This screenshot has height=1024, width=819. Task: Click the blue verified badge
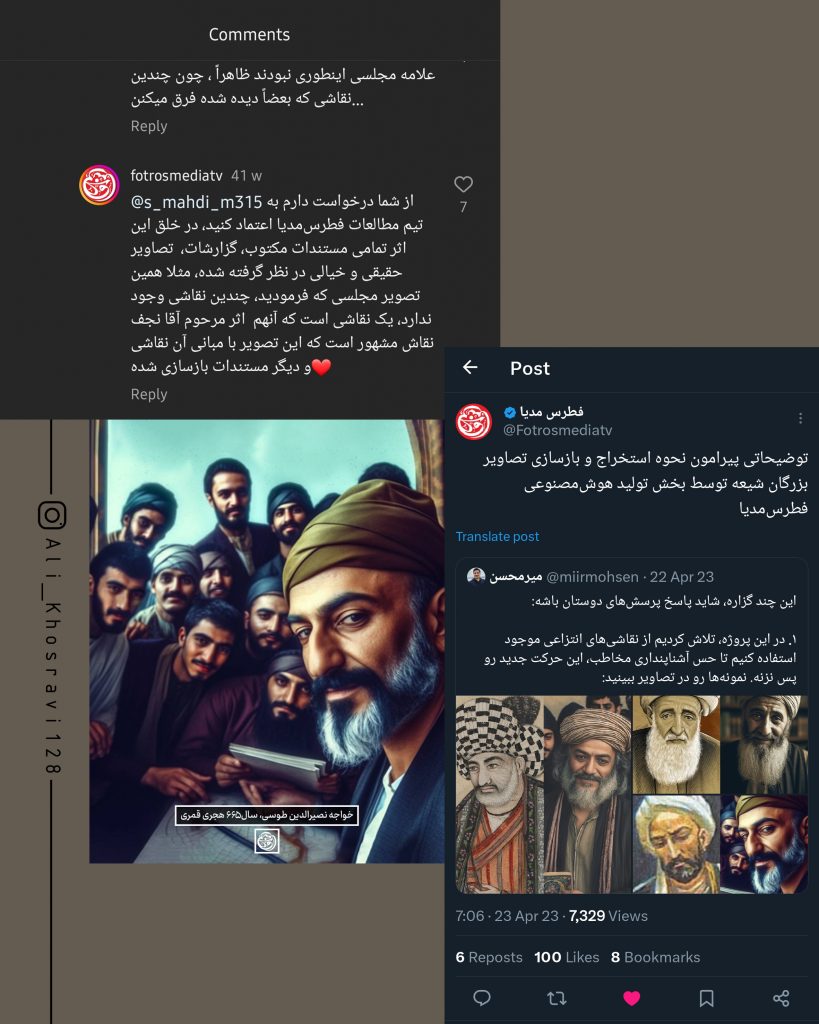point(509,412)
